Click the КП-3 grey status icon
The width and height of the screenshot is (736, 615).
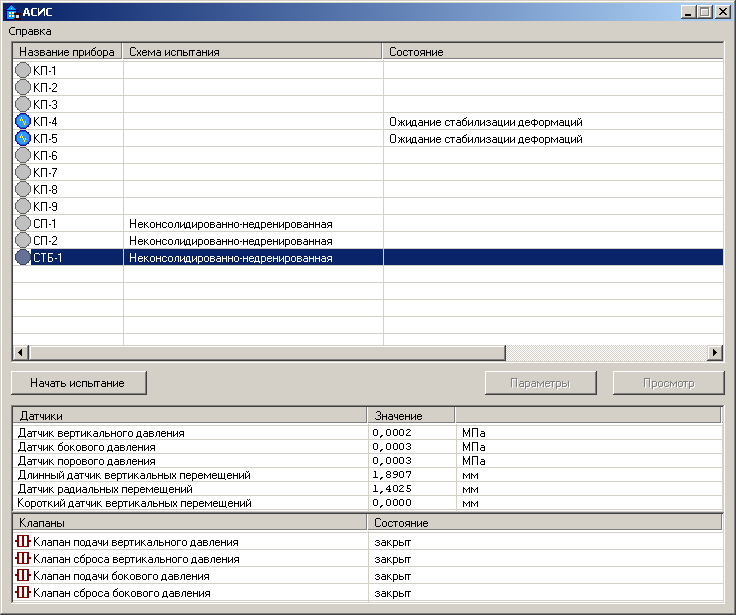23,104
